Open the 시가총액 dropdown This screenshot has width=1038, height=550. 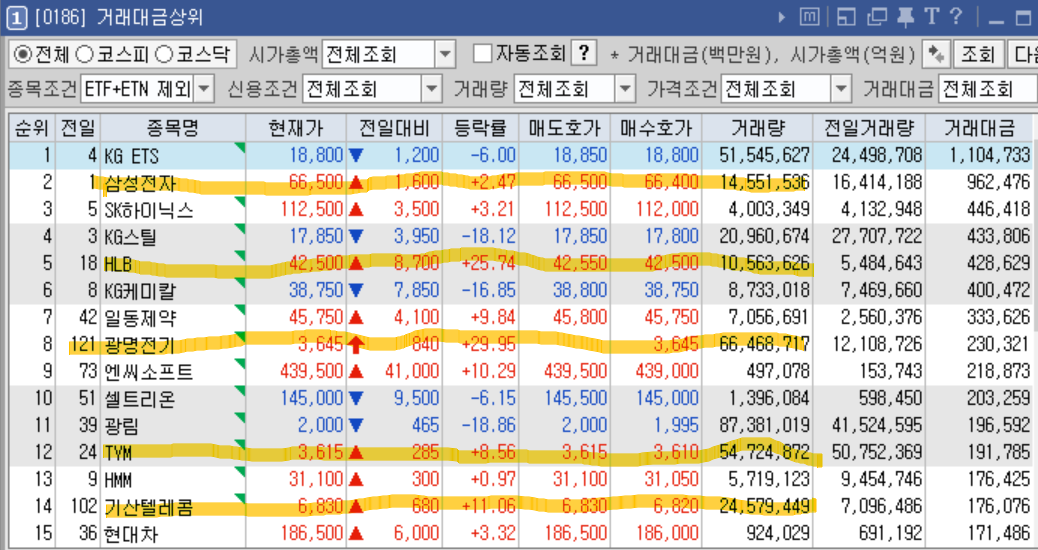[x=445, y=54]
